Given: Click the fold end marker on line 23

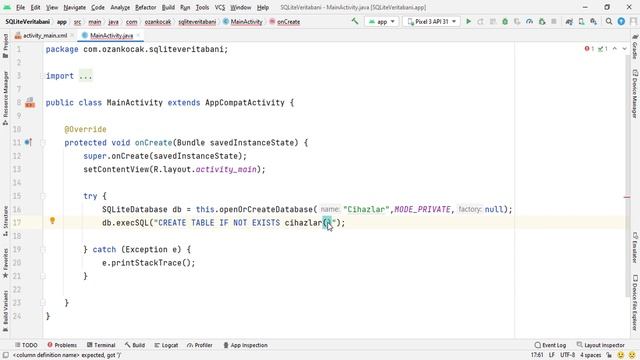Looking at the screenshot, I should pyautogui.click(x=42, y=303).
